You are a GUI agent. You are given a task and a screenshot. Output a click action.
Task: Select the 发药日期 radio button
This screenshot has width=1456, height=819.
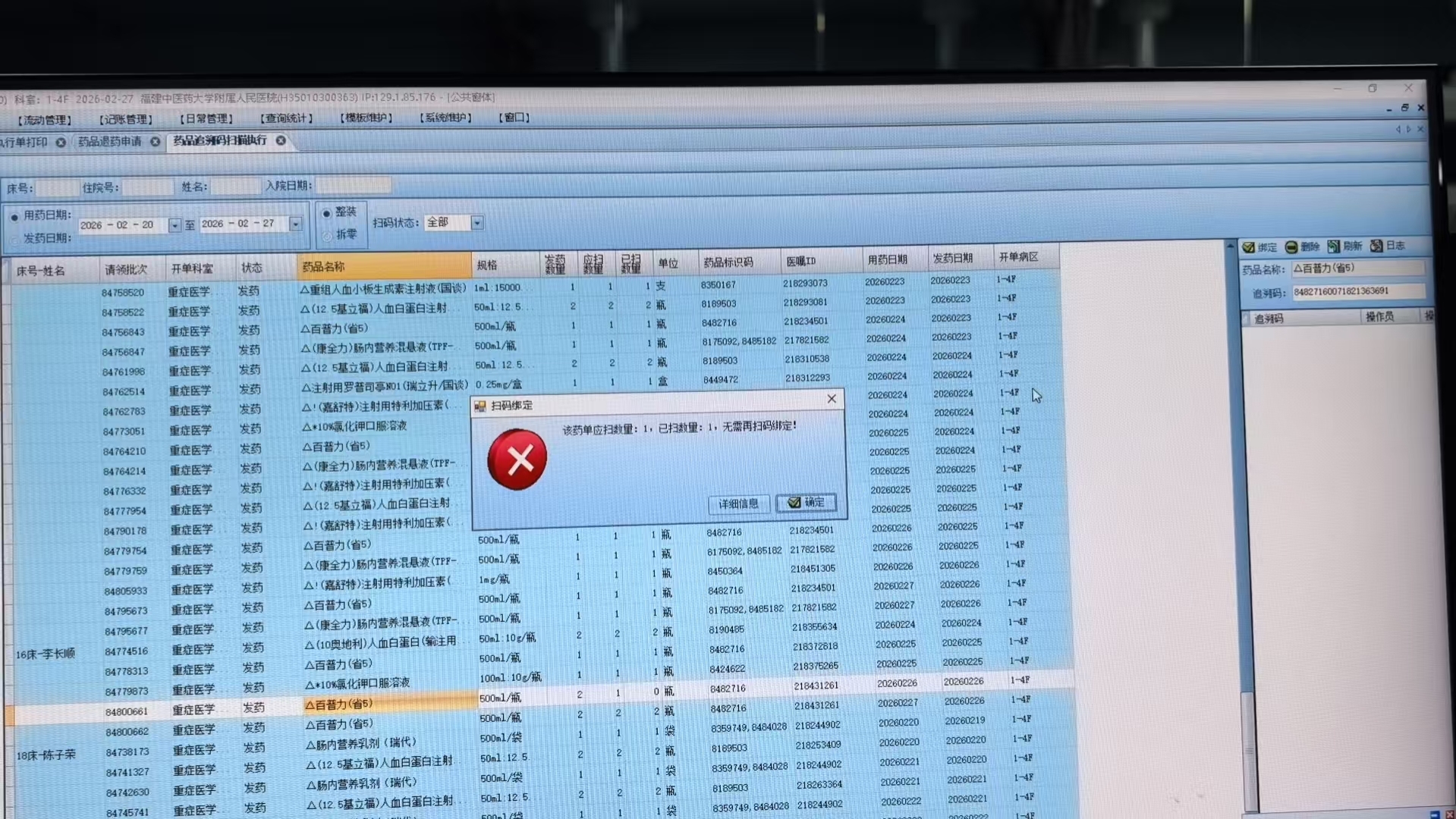[14, 240]
